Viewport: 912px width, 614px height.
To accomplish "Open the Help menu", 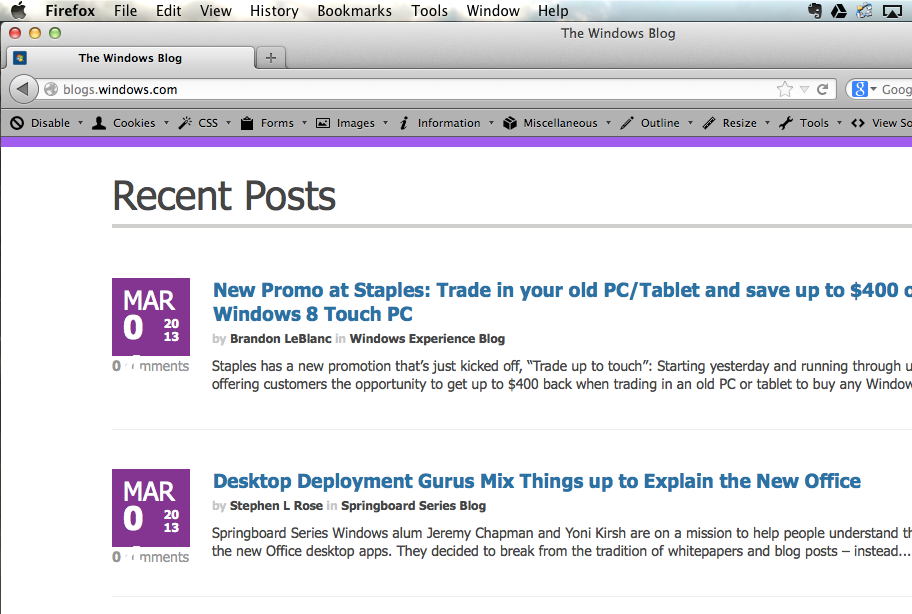I will click(x=553, y=10).
